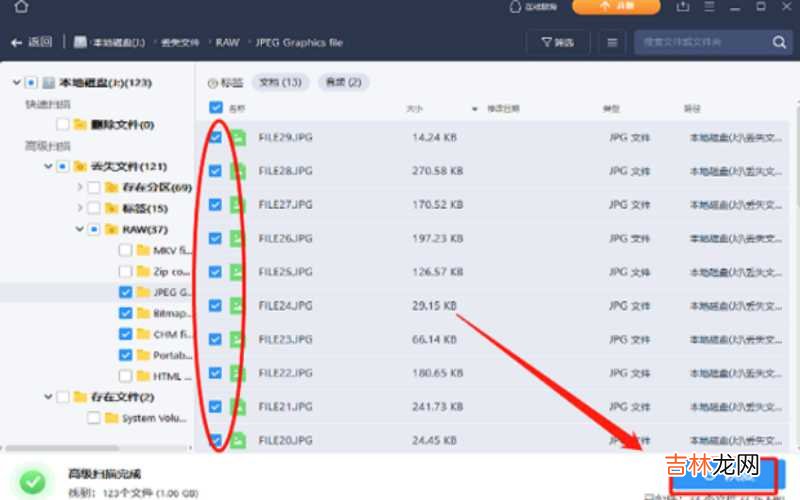Click the search magnifier icon
The image size is (800, 500).
[780, 43]
